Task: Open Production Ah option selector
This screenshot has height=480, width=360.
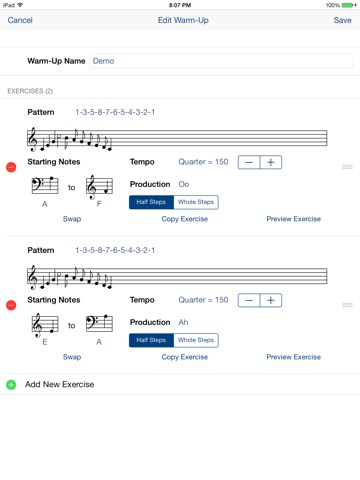Action: click(183, 322)
